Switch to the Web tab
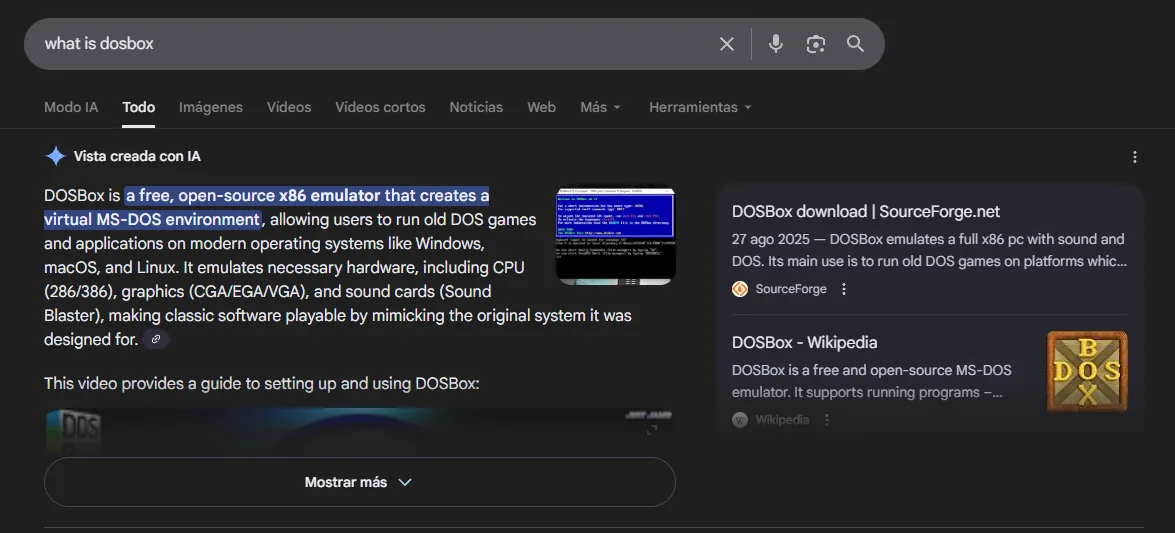 (541, 107)
